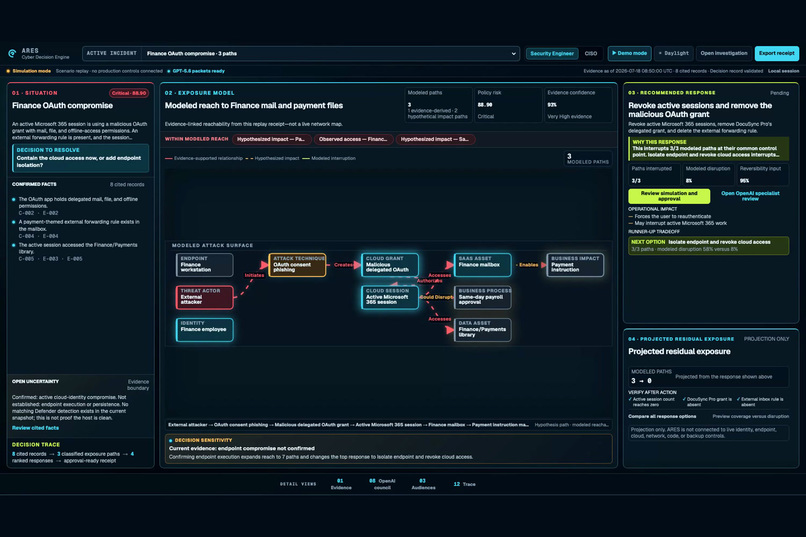Select the Hypothesized impact — Sa... chip
Viewport: 806px width, 537px height.
pyautogui.click(x=435, y=139)
